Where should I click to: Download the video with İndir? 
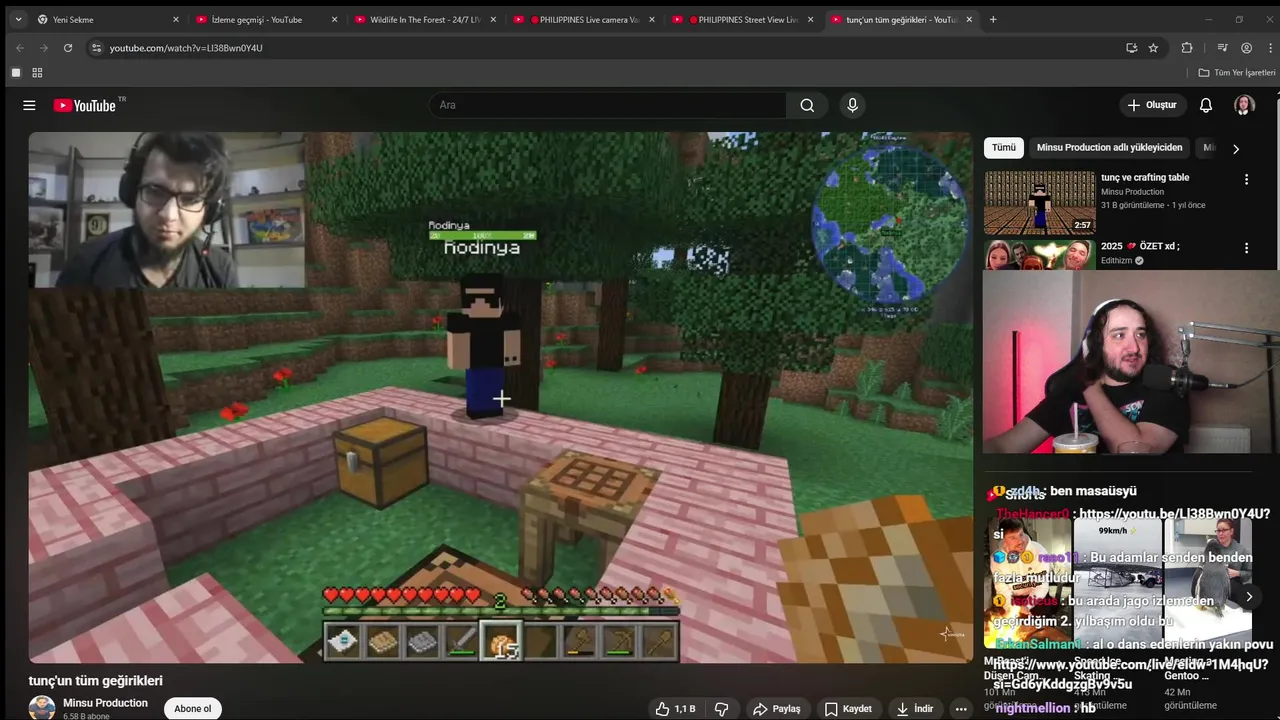click(x=915, y=709)
